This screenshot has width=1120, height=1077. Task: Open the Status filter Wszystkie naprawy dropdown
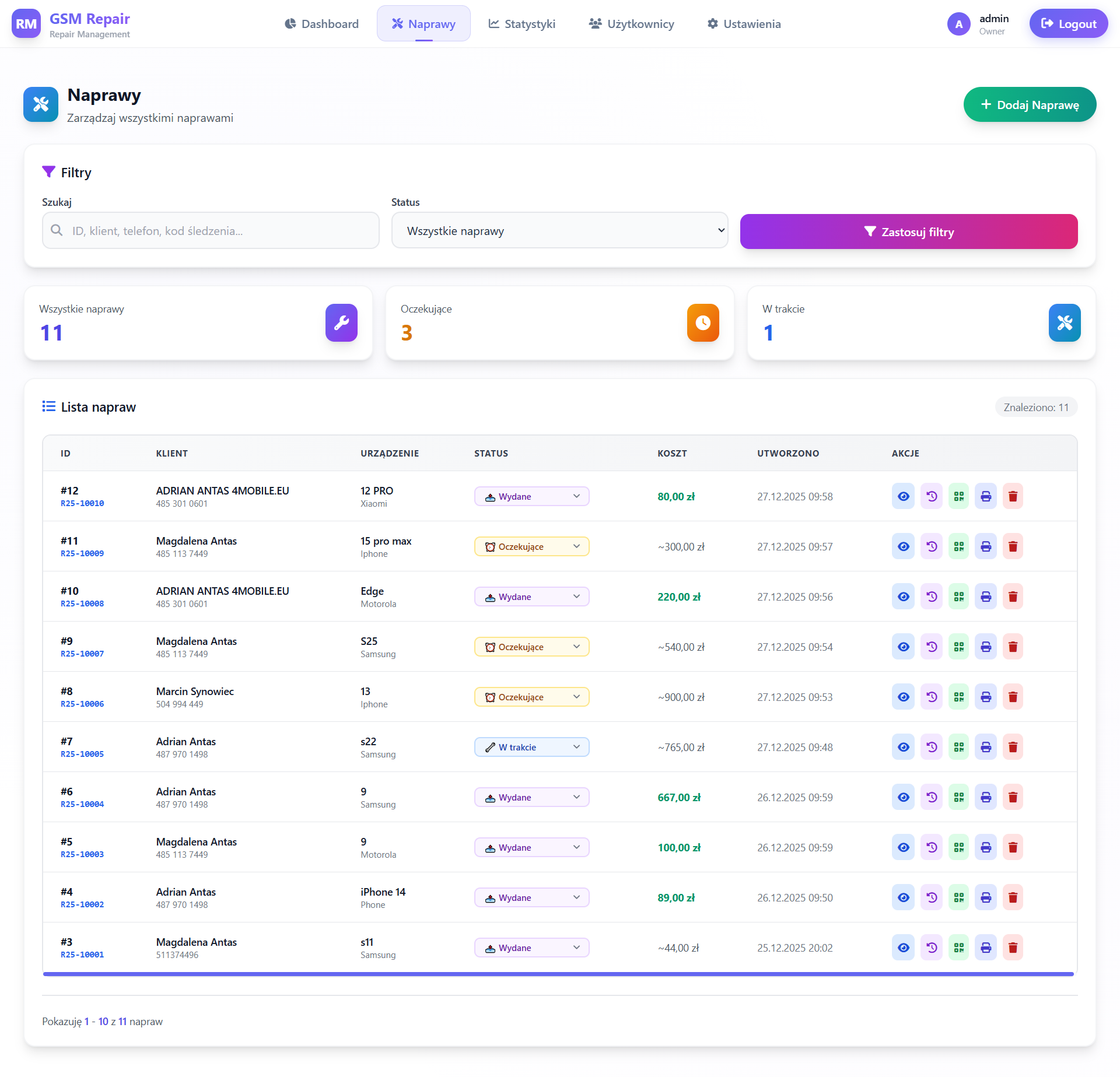[559, 230]
